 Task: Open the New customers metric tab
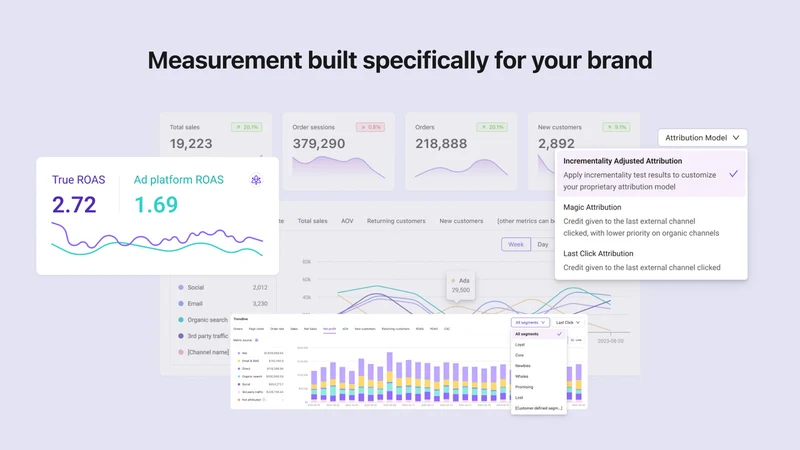tap(461, 221)
